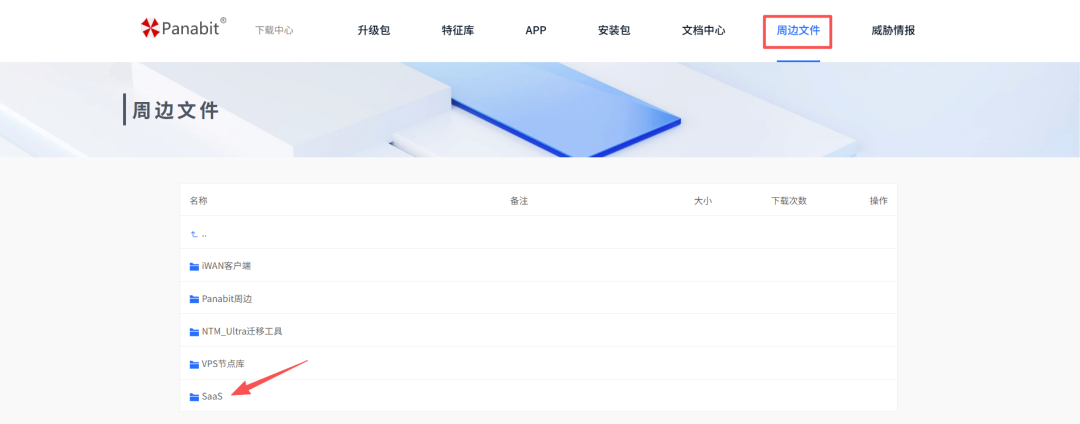Click the iWAN客户端 folder icon

(194, 266)
